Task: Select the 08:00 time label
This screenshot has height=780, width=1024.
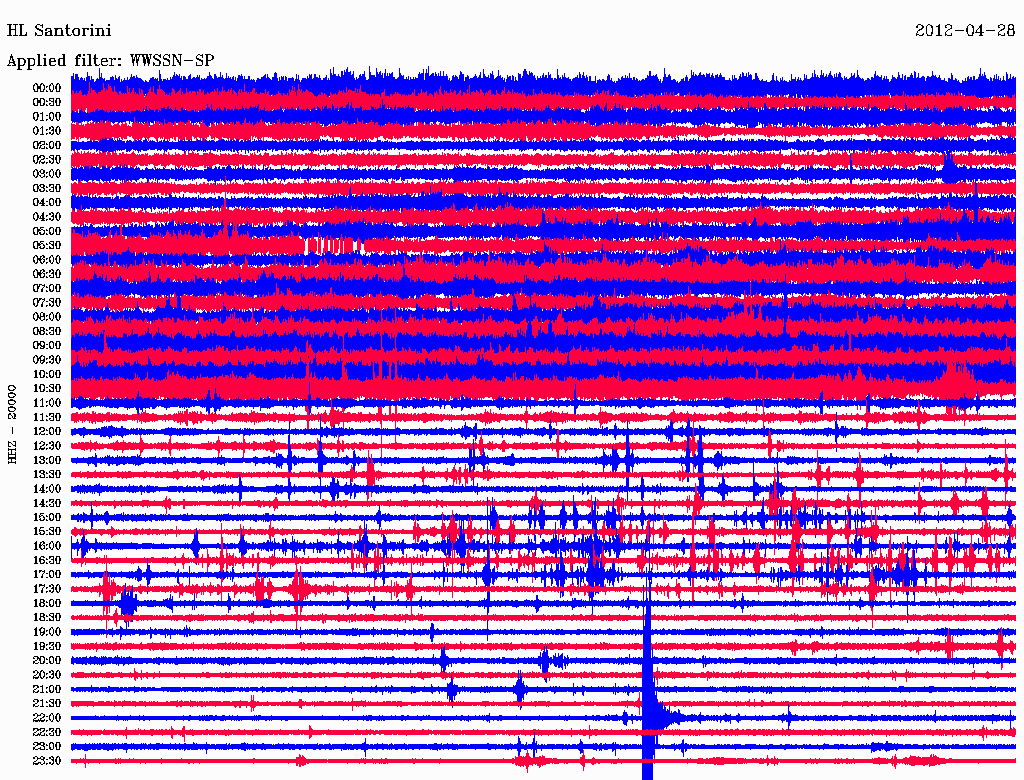Action: (47, 317)
